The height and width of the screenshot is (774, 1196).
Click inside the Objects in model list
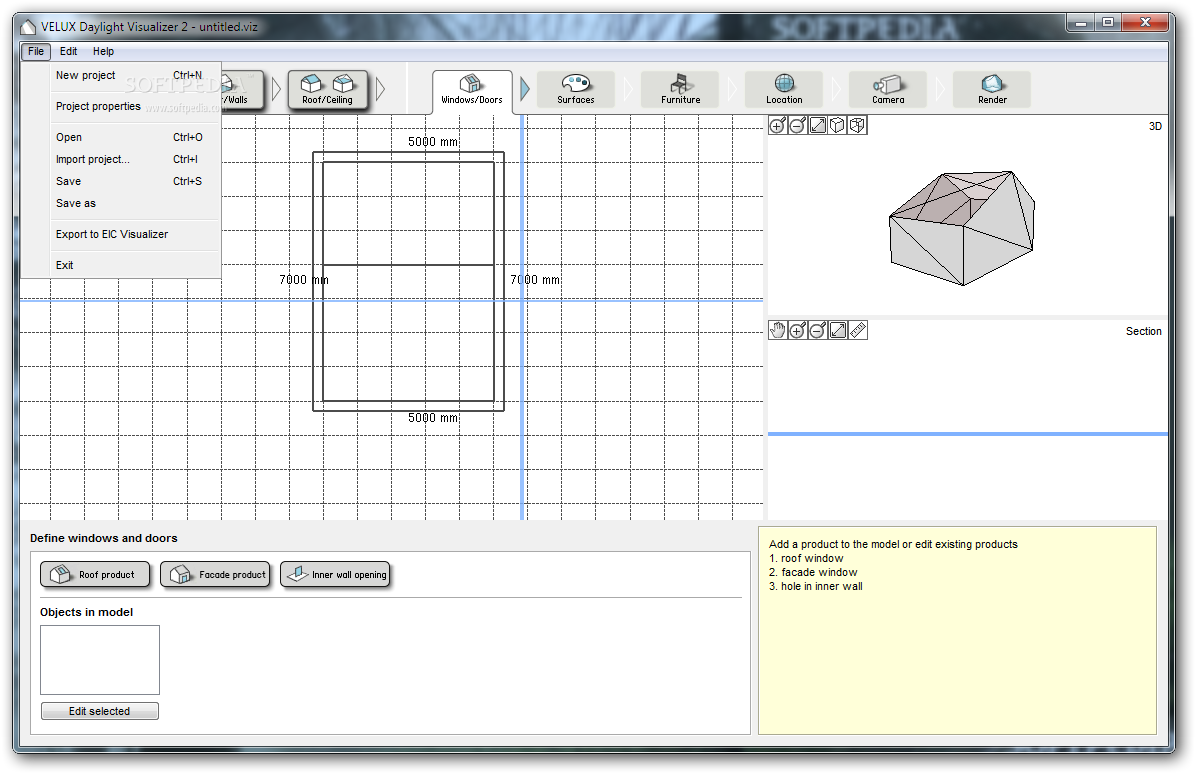click(x=100, y=660)
